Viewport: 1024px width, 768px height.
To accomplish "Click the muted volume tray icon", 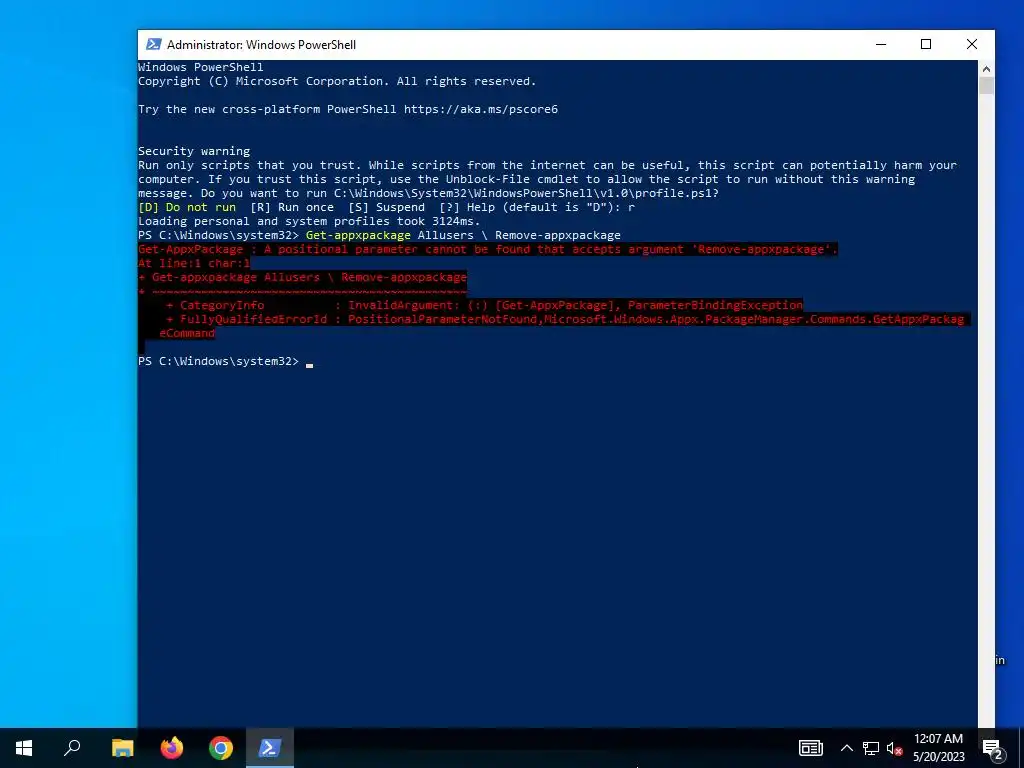I will point(895,748).
